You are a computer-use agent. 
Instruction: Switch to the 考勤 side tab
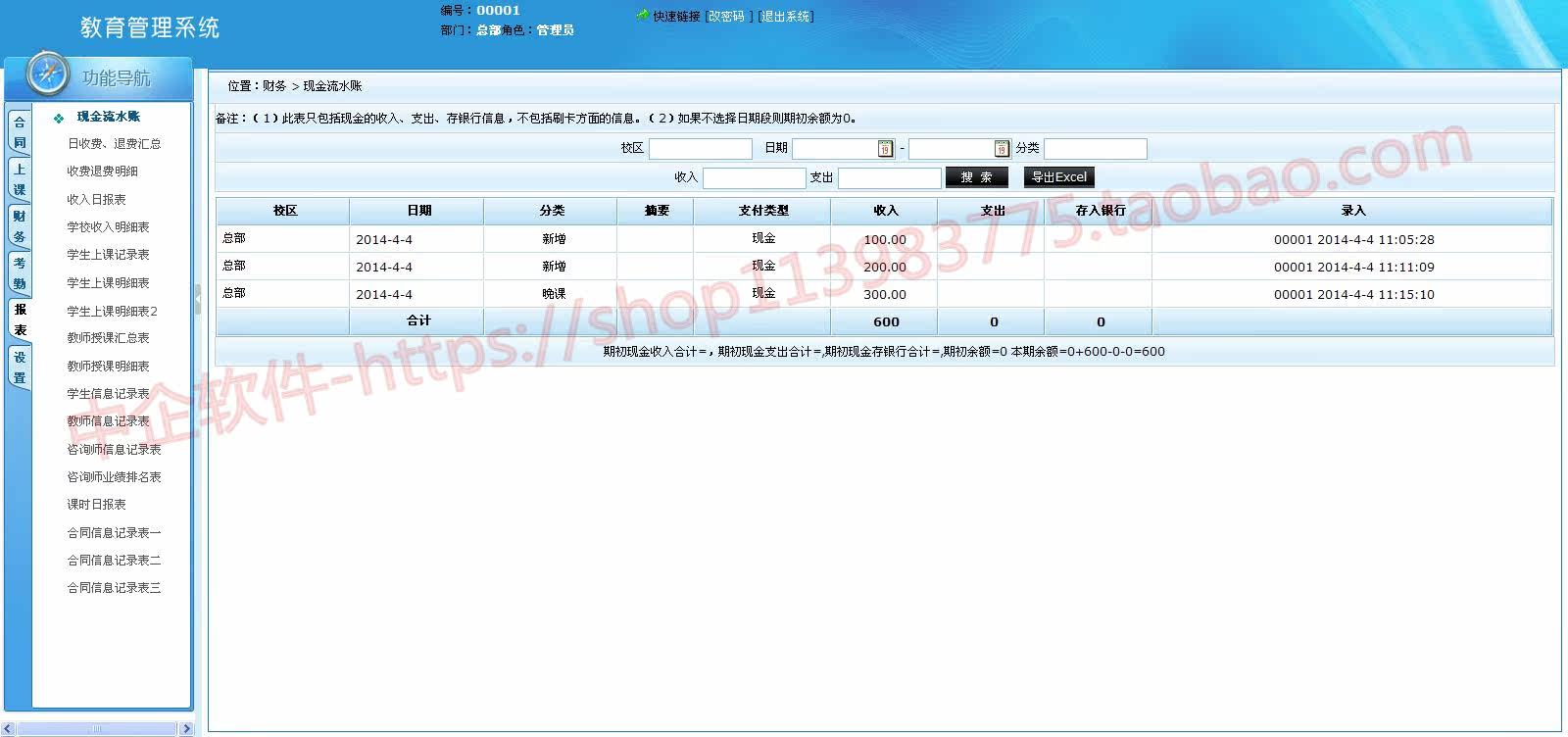pyautogui.click(x=19, y=273)
